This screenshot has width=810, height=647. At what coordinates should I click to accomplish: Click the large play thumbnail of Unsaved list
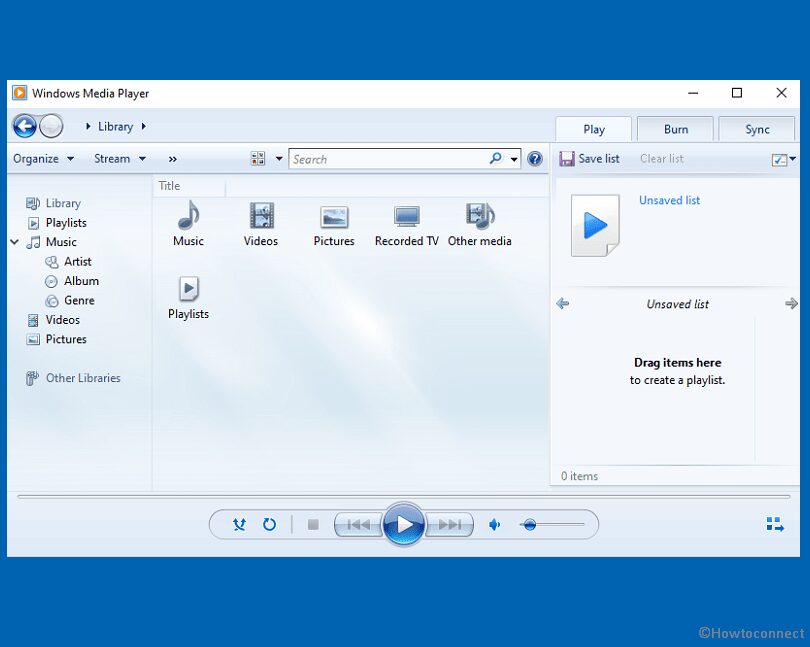click(595, 225)
